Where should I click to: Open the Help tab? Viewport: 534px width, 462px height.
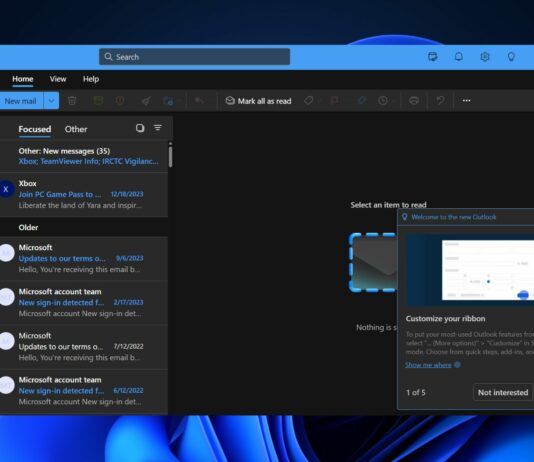pos(91,79)
